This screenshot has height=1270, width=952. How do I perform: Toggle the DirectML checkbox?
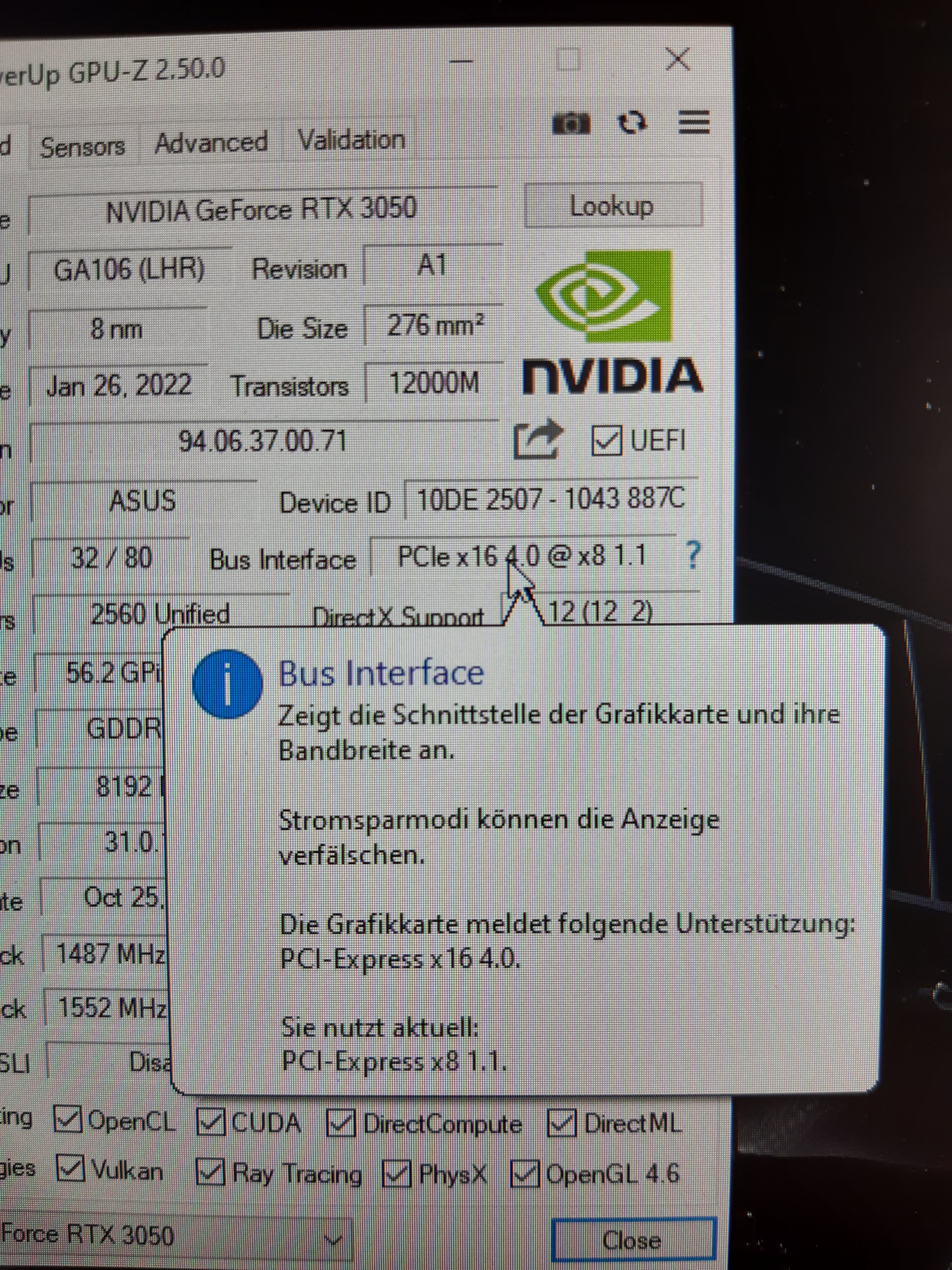point(561,1123)
